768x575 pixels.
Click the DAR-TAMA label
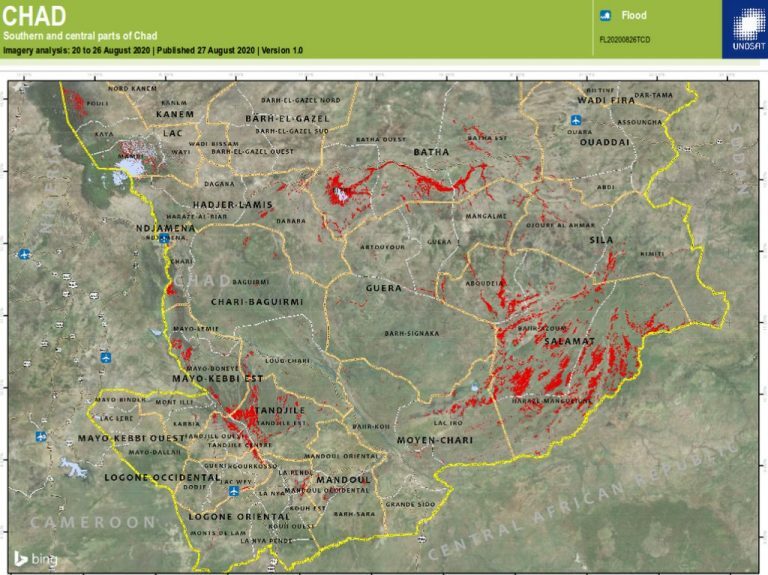coord(653,95)
